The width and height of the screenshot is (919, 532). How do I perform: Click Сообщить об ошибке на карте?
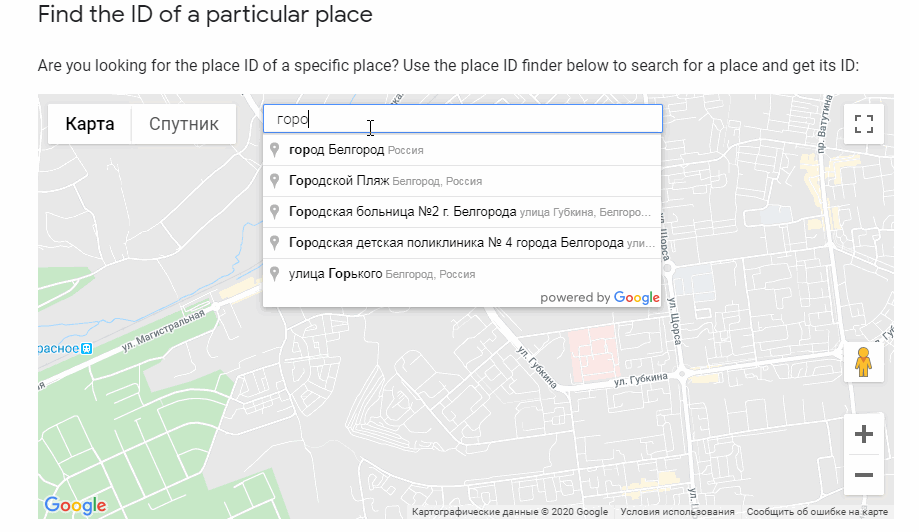coord(816,512)
